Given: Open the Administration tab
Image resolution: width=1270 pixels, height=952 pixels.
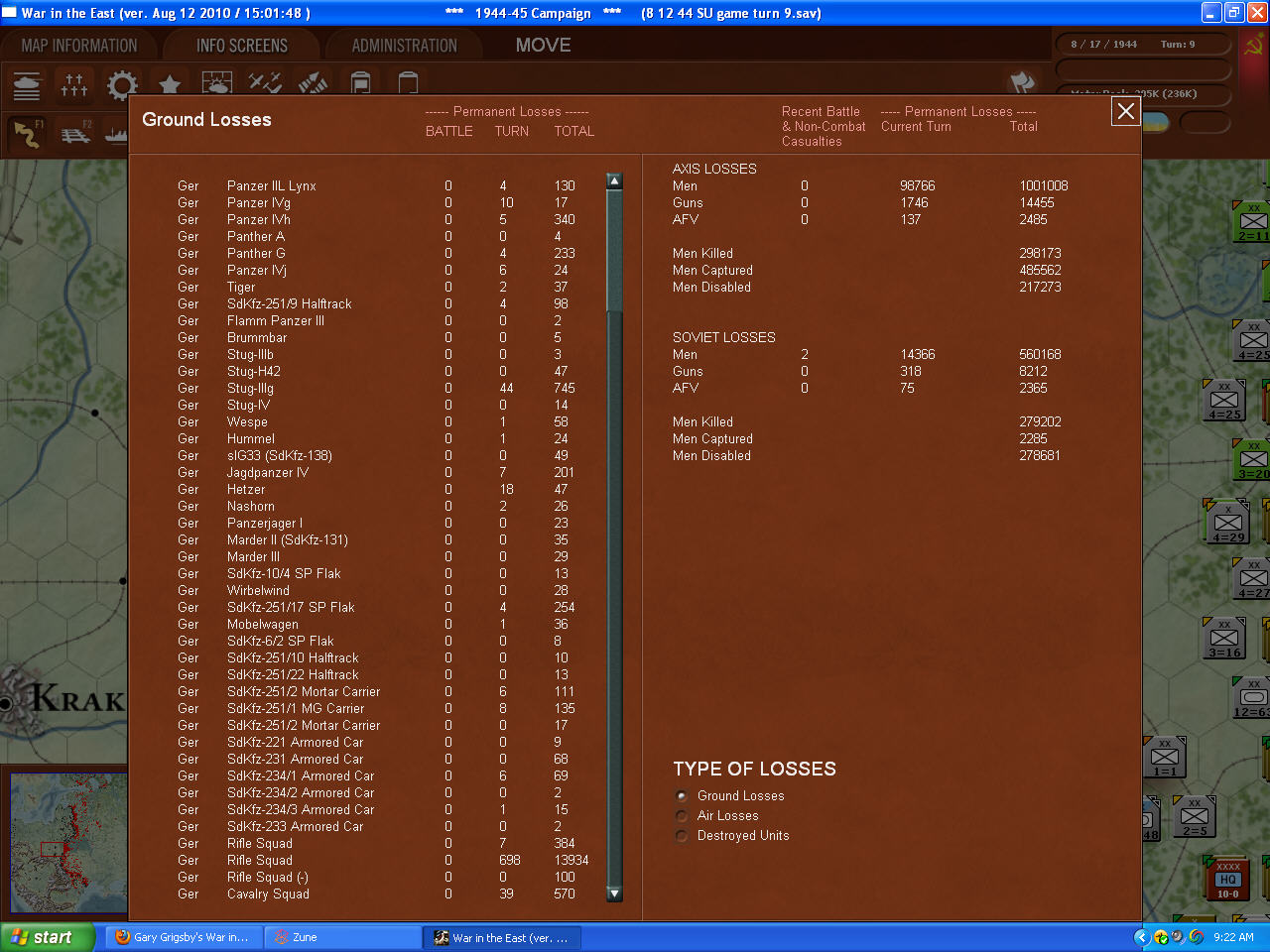Looking at the screenshot, I should click(x=405, y=46).
